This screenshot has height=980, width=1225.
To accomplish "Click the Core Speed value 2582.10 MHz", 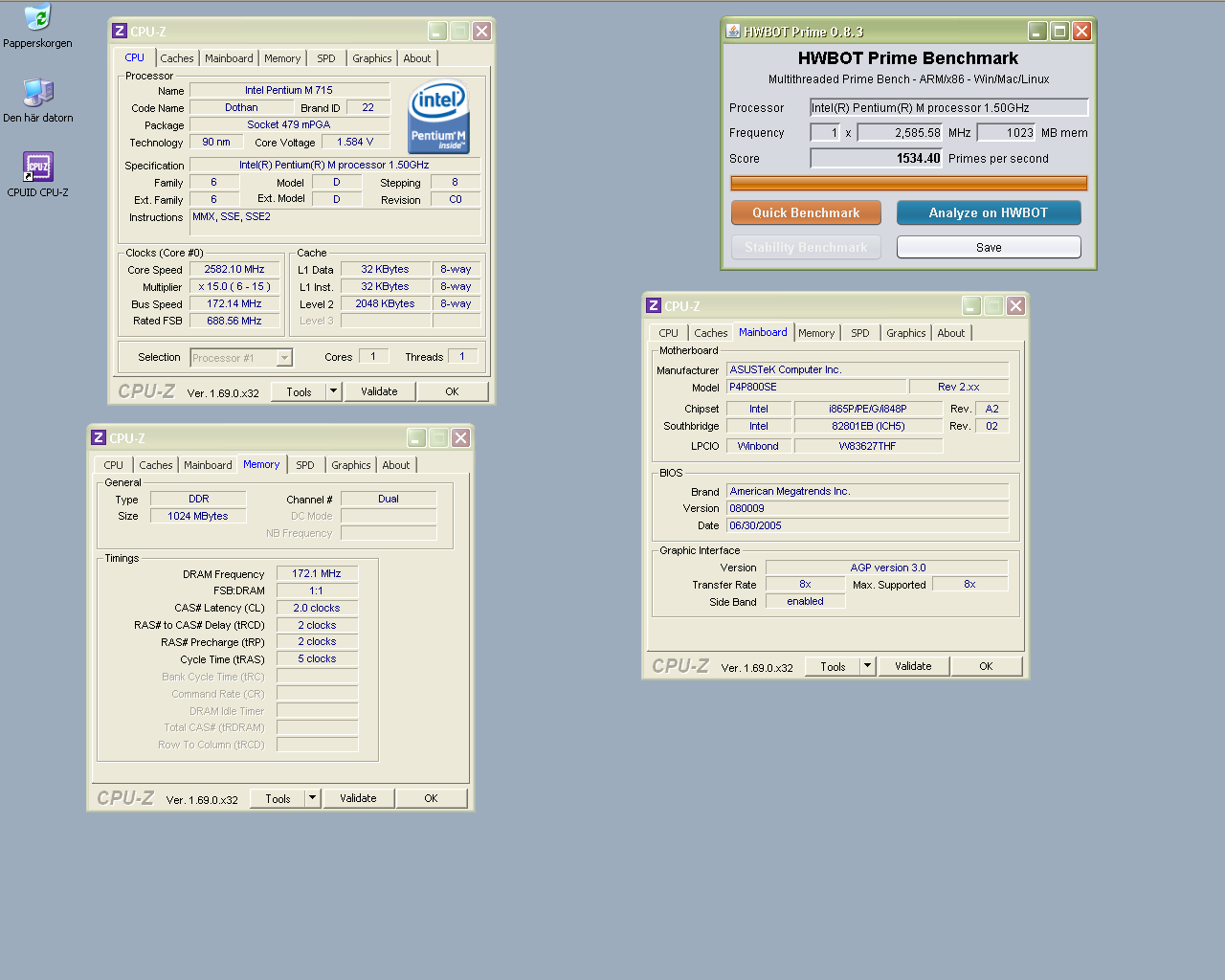I will click(234, 270).
